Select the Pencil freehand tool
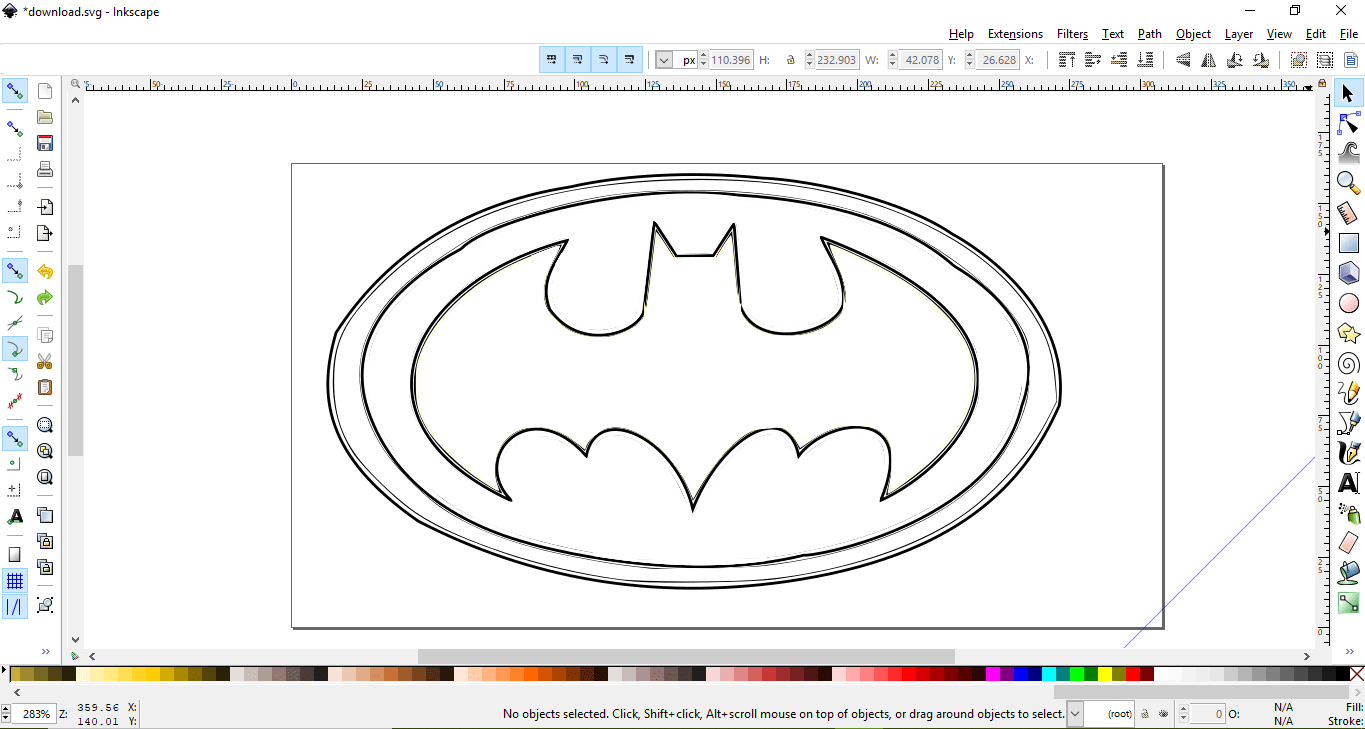1365x729 pixels. (1348, 393)
